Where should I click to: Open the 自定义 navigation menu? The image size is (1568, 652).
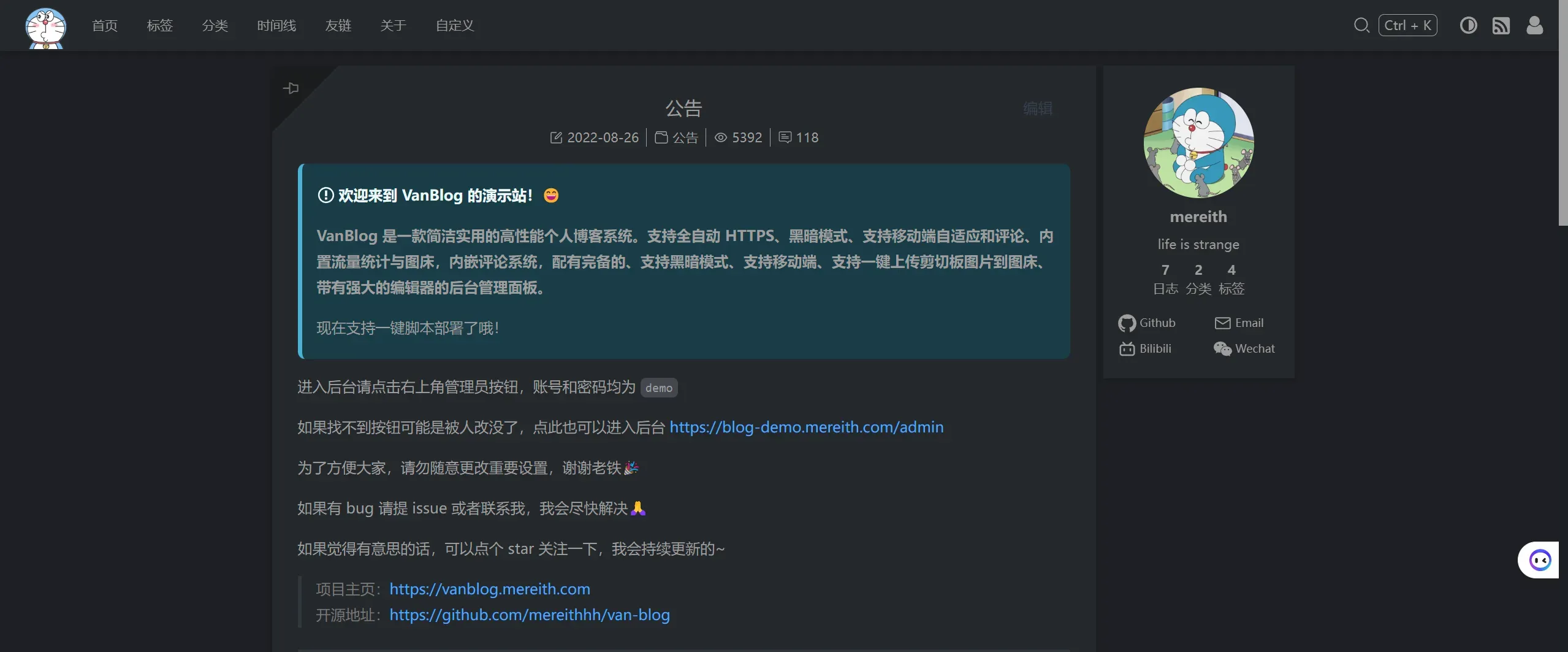(x=454, y=26)
